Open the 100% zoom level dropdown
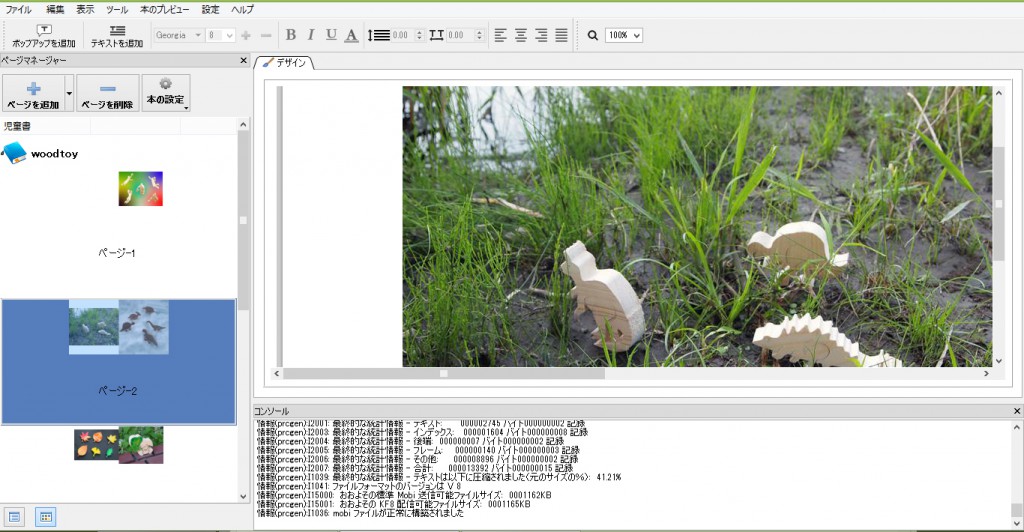The image size is (1024, 532). point(623,35)
